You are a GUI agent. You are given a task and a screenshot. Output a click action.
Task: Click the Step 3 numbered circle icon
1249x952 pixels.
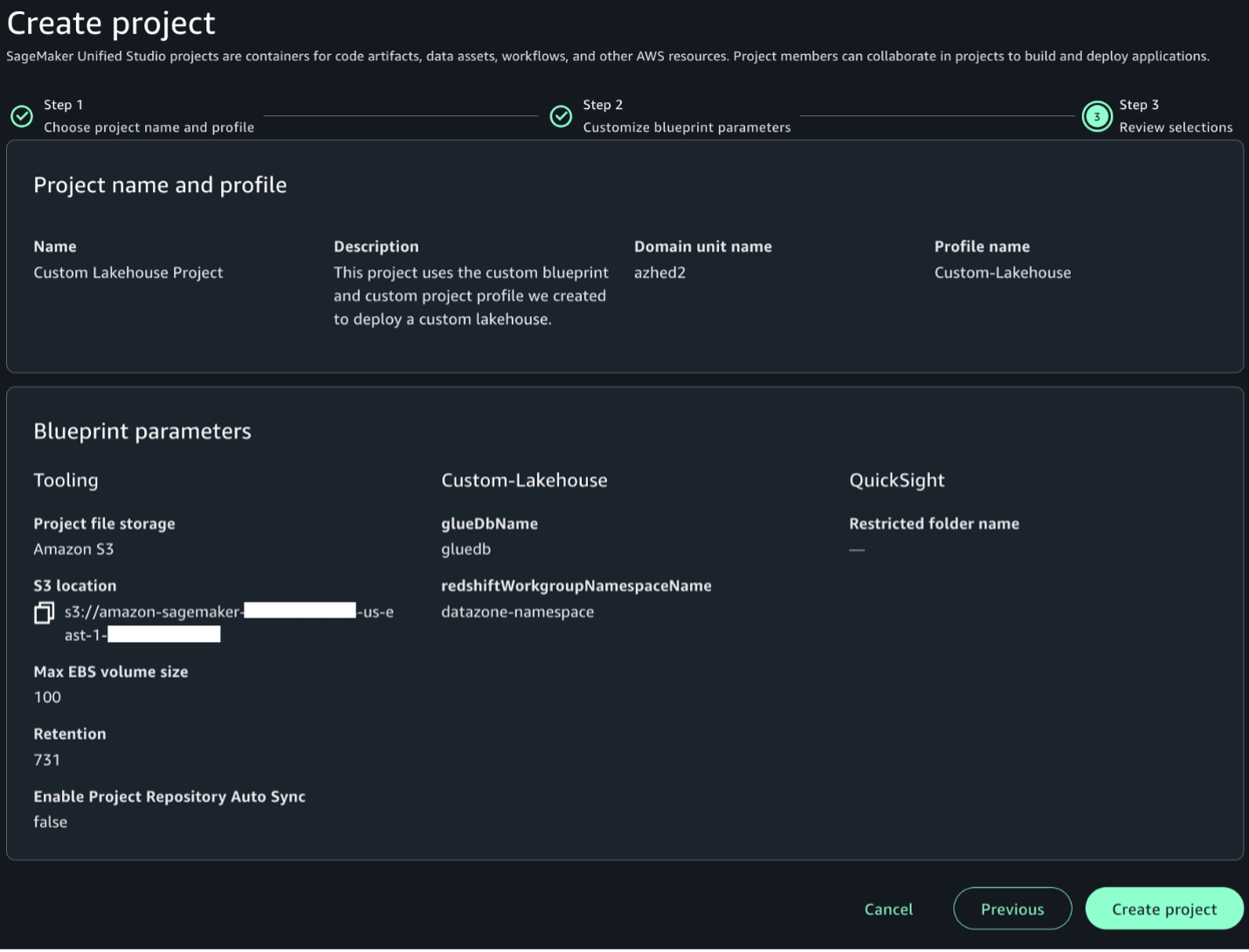pos(1097,116)
